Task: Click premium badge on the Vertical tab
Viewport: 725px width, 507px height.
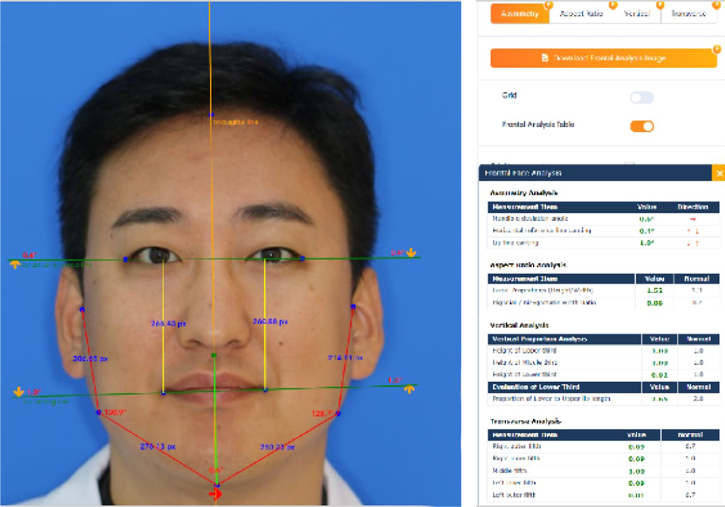Action: (660, 5)
